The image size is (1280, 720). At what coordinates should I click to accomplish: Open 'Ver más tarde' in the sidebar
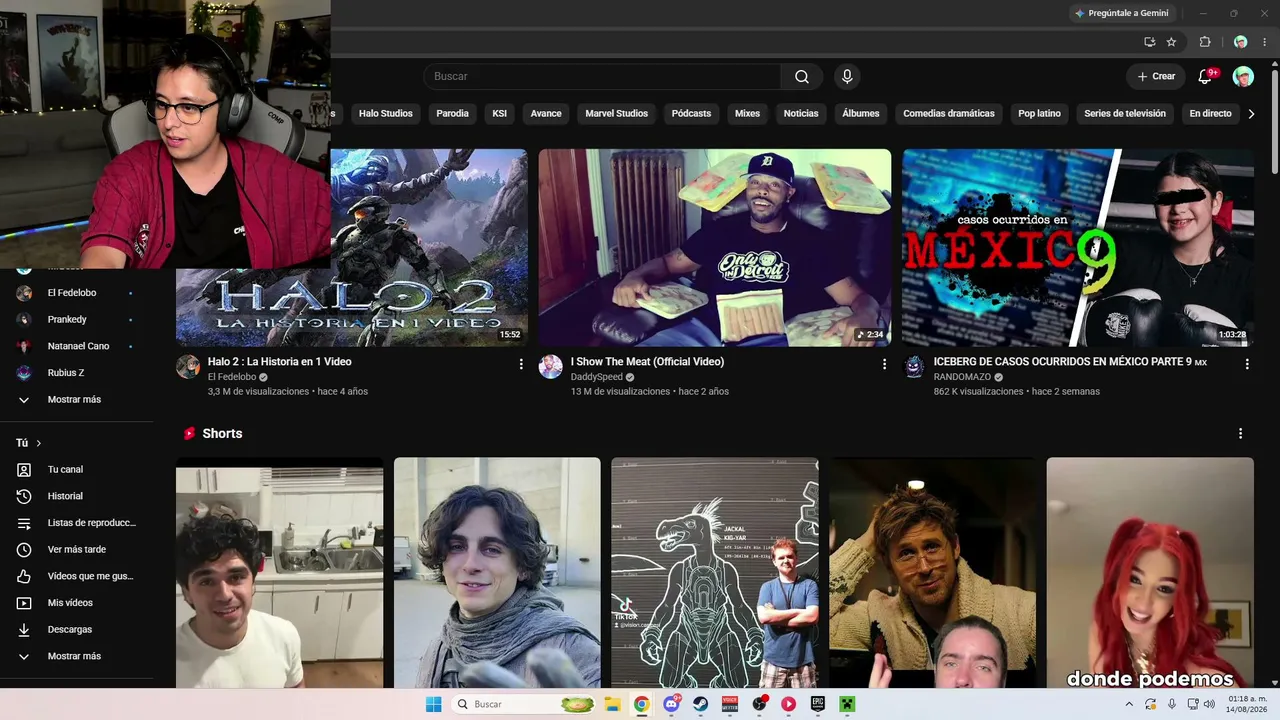pos(74,550)
